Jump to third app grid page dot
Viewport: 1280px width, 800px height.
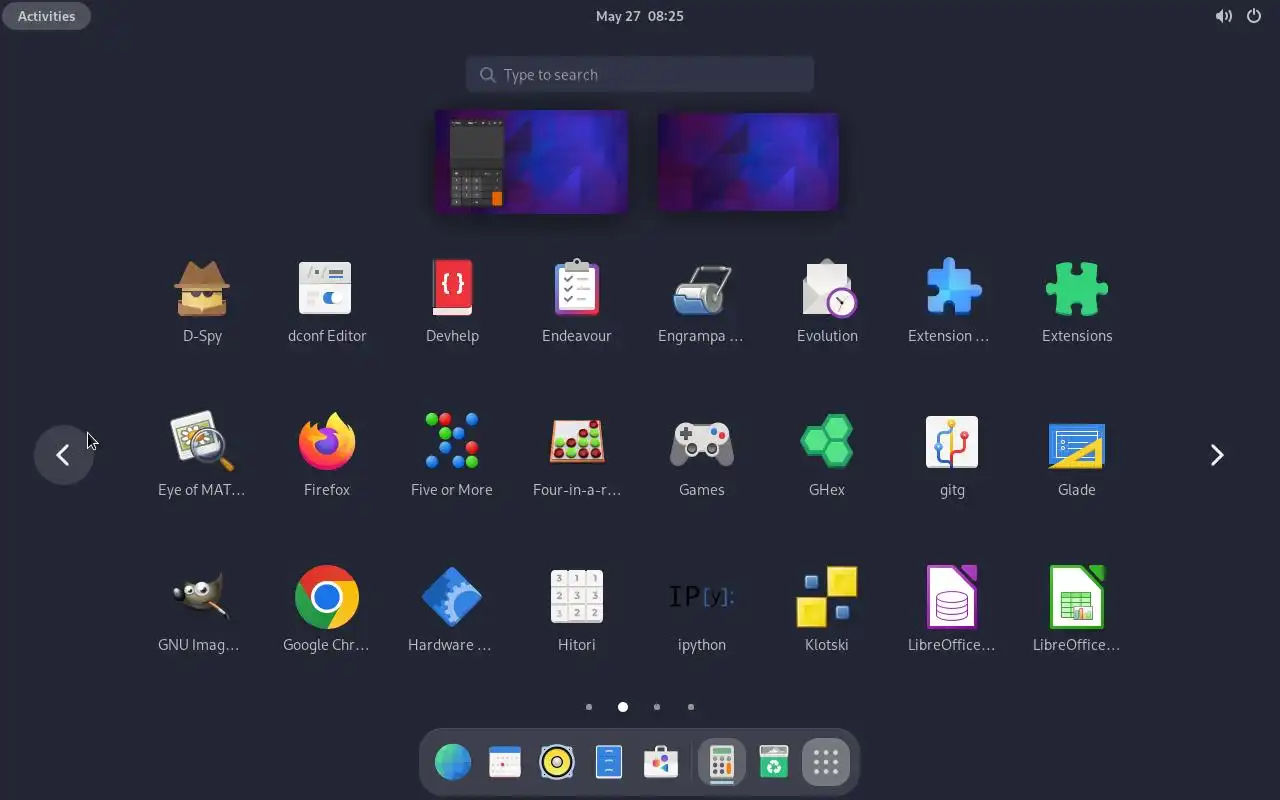coord(657,707)
